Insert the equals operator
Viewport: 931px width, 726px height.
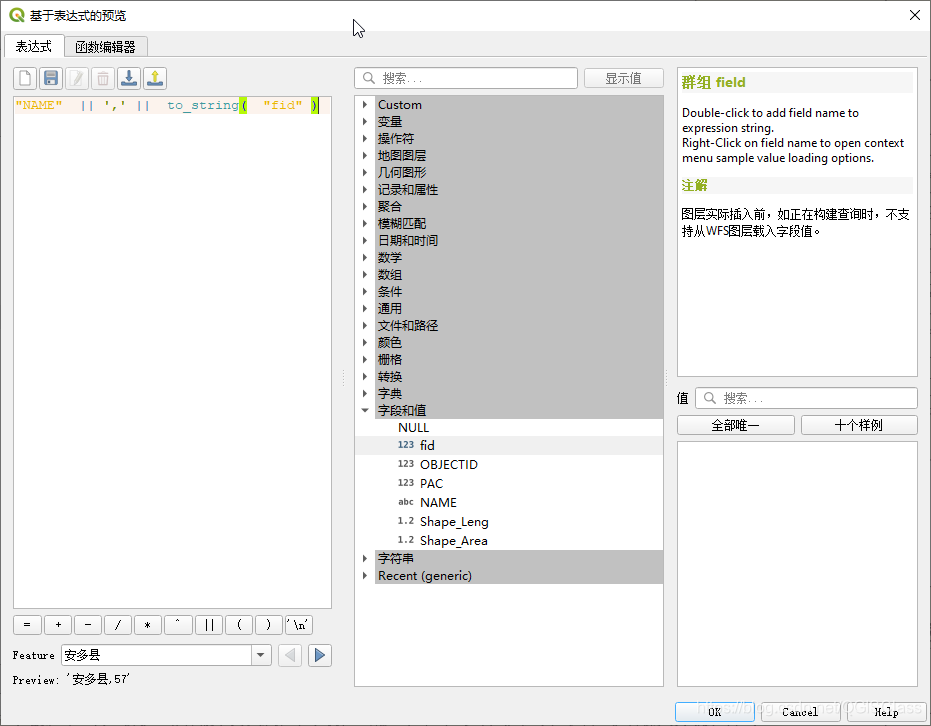tap(27, 625)
